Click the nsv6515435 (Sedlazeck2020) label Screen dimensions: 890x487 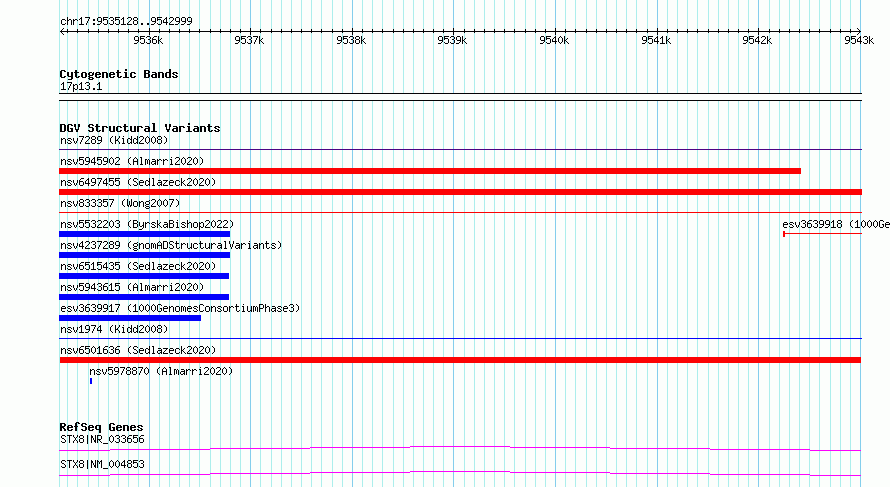(x=138, y=266)
